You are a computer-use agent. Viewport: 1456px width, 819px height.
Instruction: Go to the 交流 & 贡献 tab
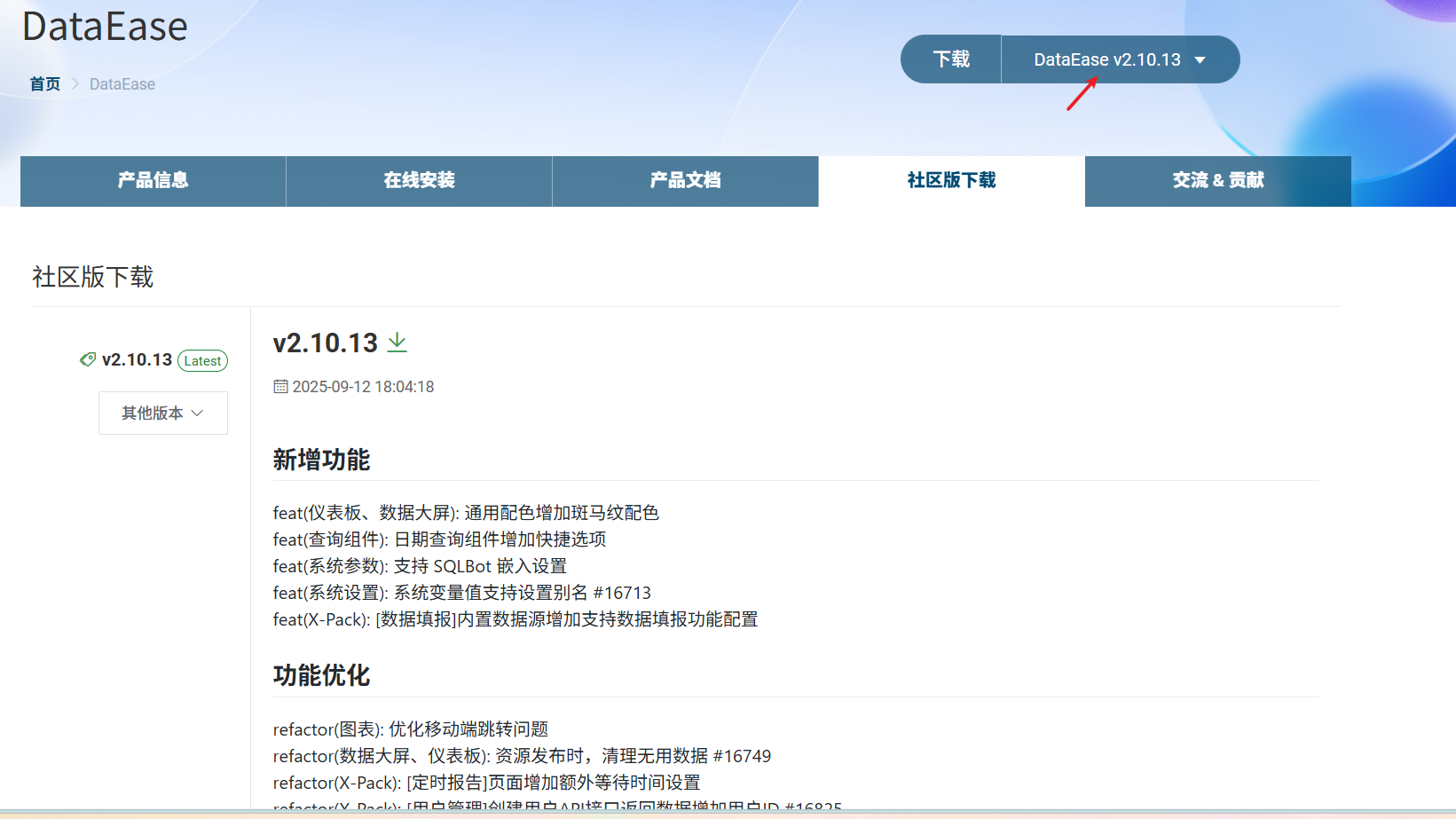point(1216,180)
